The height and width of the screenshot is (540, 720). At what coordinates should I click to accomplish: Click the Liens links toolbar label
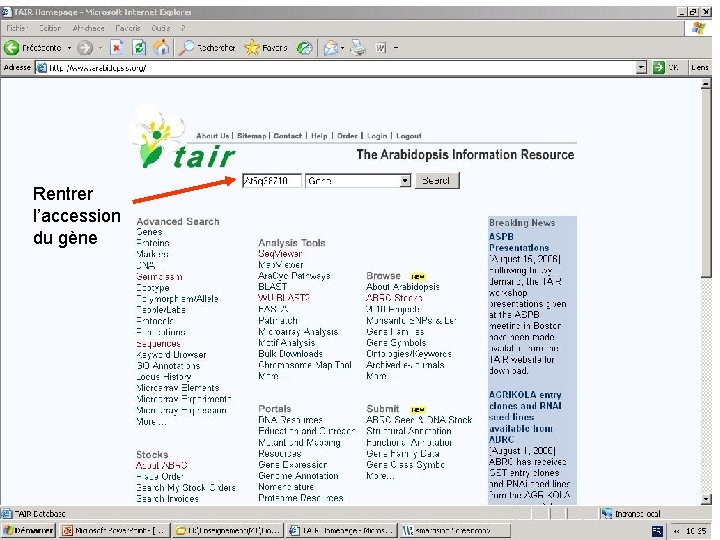[700, 68]
